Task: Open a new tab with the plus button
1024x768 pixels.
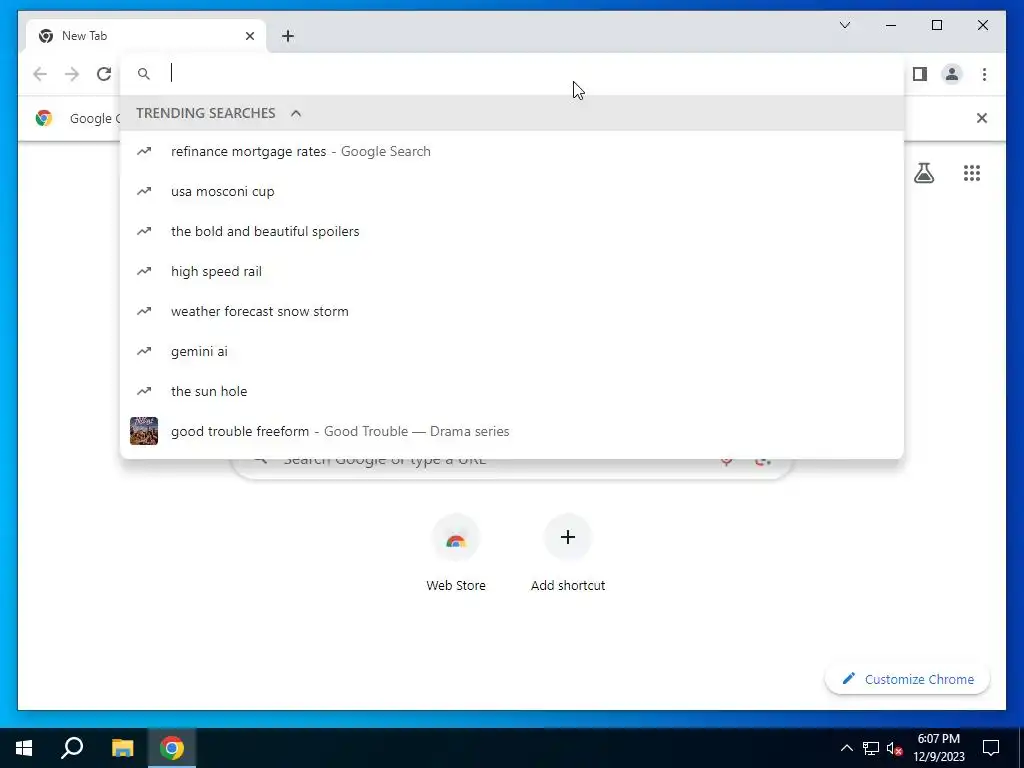Action: click(288, 36)
